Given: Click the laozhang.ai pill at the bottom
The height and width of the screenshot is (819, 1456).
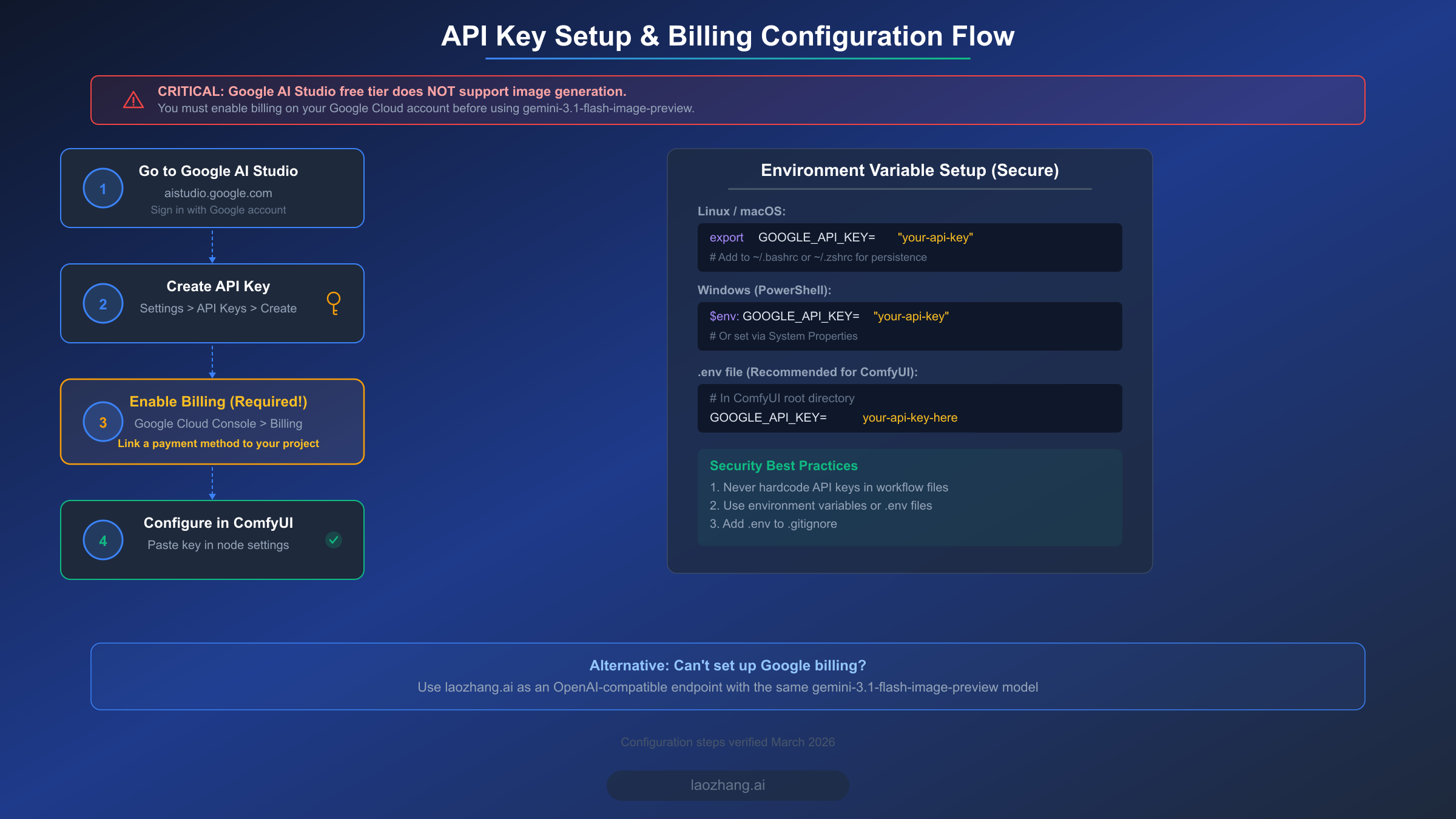Looking at the screenshot, I should pos(727,784).
